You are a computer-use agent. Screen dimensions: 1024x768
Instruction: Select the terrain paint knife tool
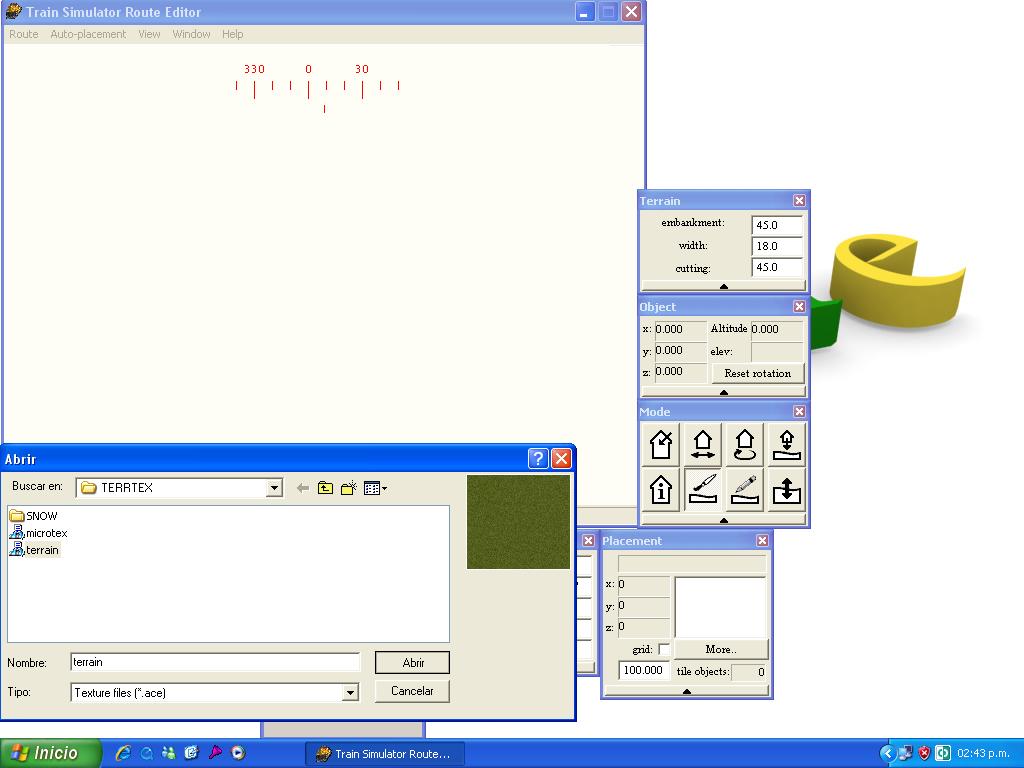(x=702, y=490)
